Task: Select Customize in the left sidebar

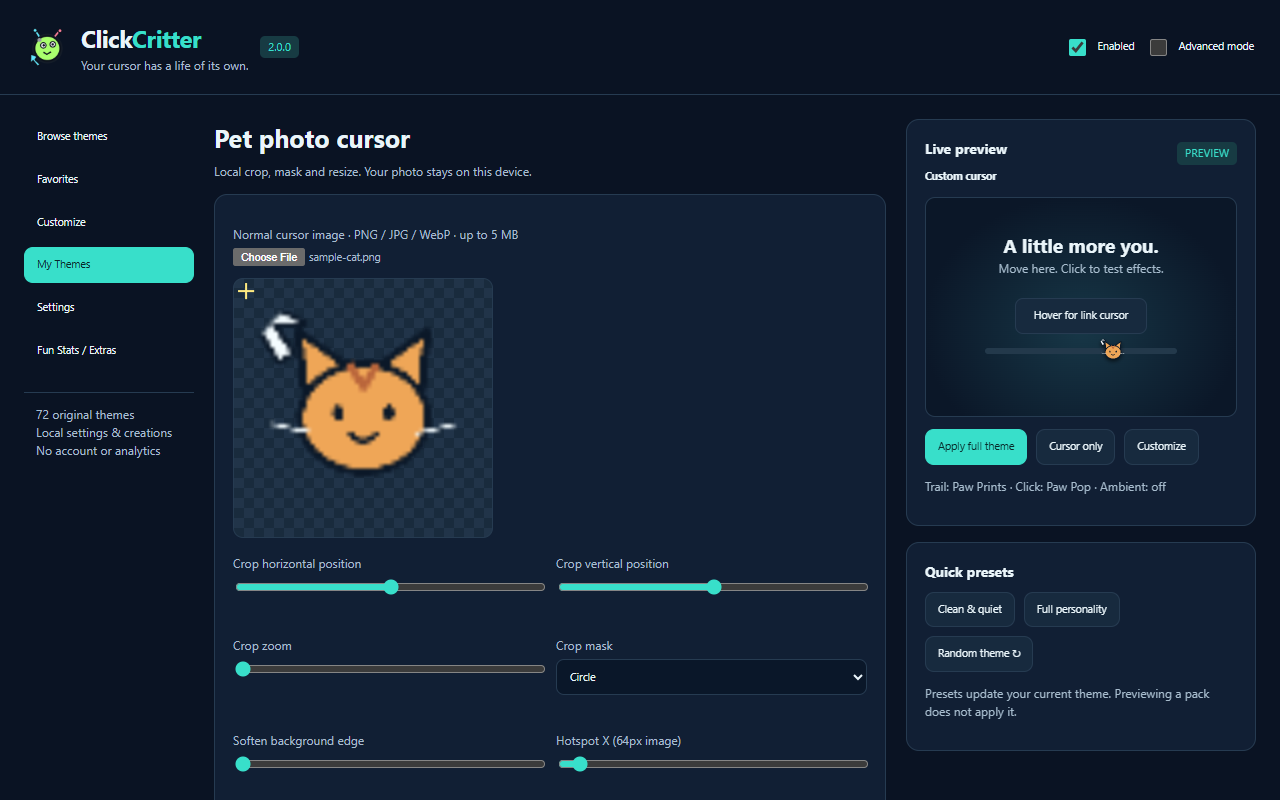Action: click(x=109, y=222)
